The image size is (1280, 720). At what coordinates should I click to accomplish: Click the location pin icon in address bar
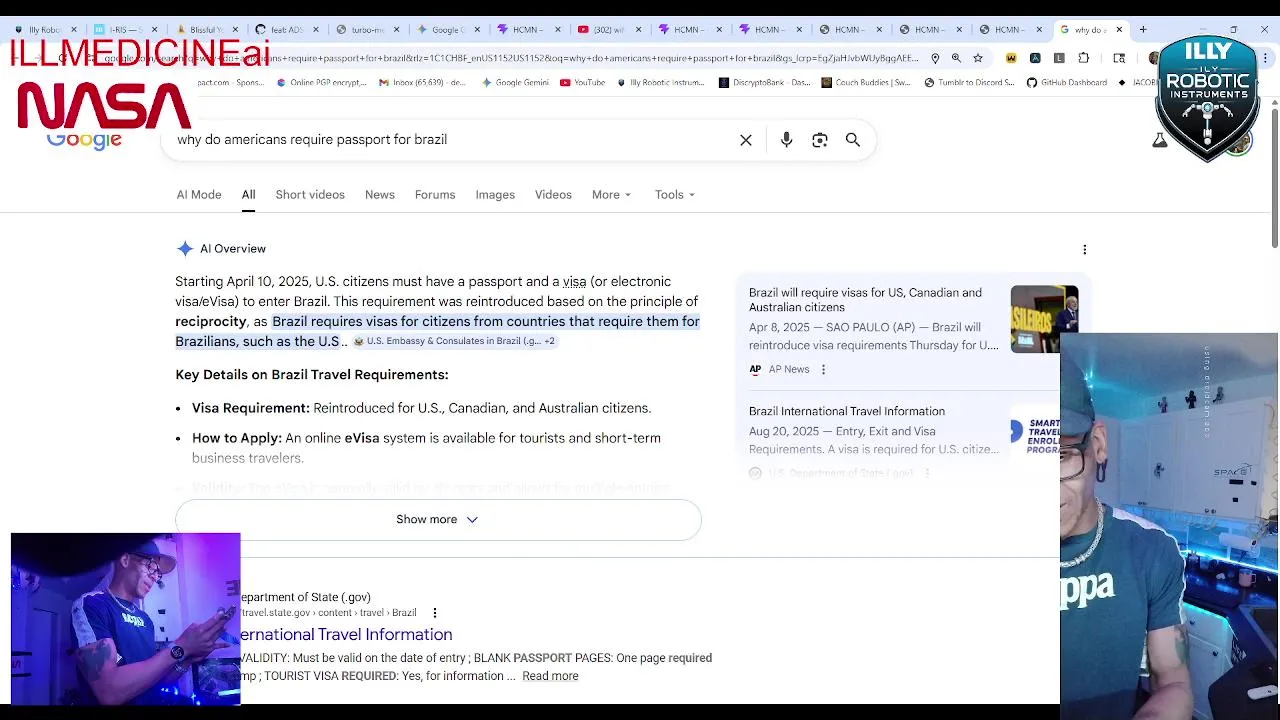point(935,58)
